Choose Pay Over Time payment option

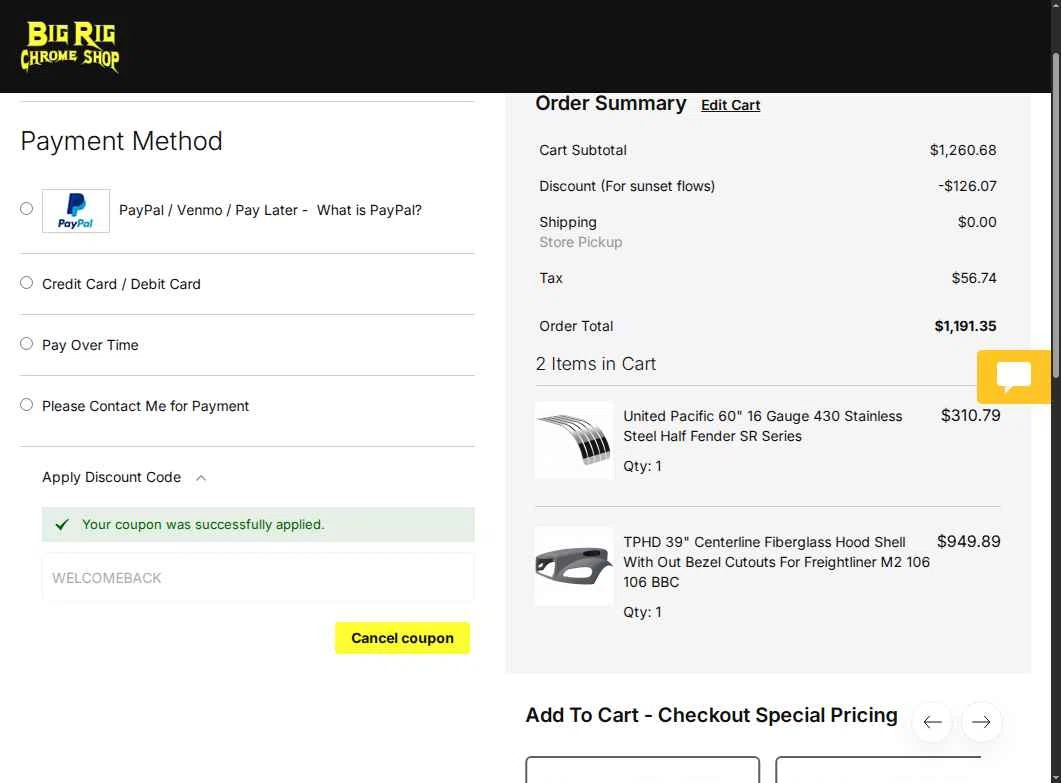point(26,343)
